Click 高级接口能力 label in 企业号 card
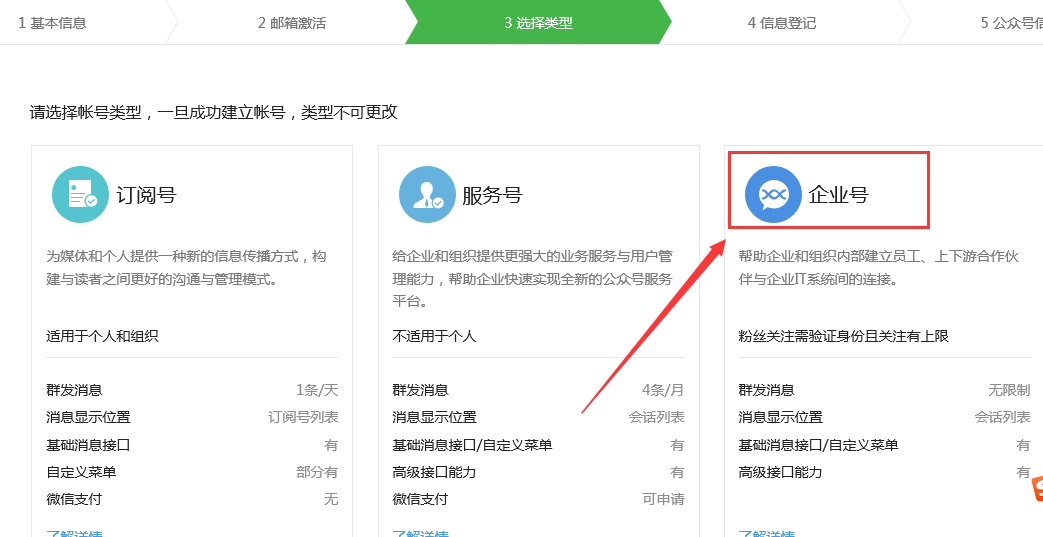Screen dimensions: 1043x537 point(780,472)
